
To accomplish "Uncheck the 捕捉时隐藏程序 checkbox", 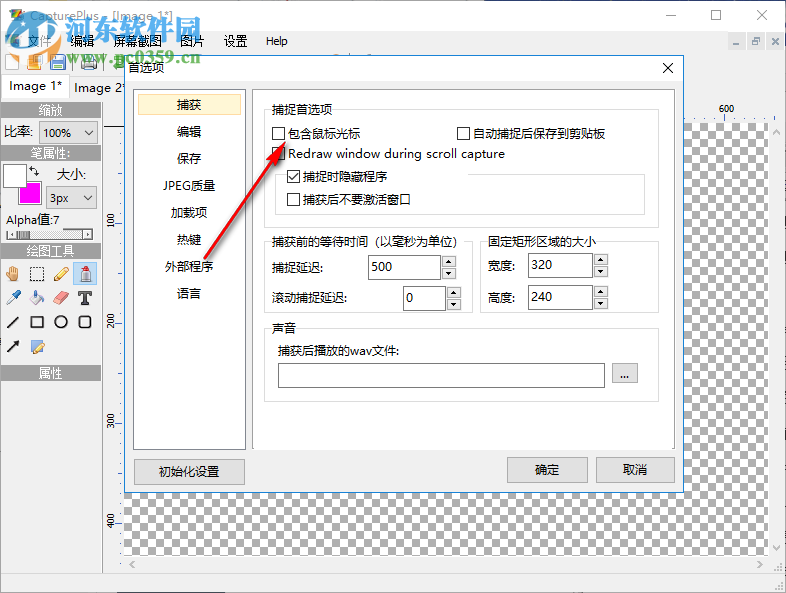I will (x=293, y=176).
